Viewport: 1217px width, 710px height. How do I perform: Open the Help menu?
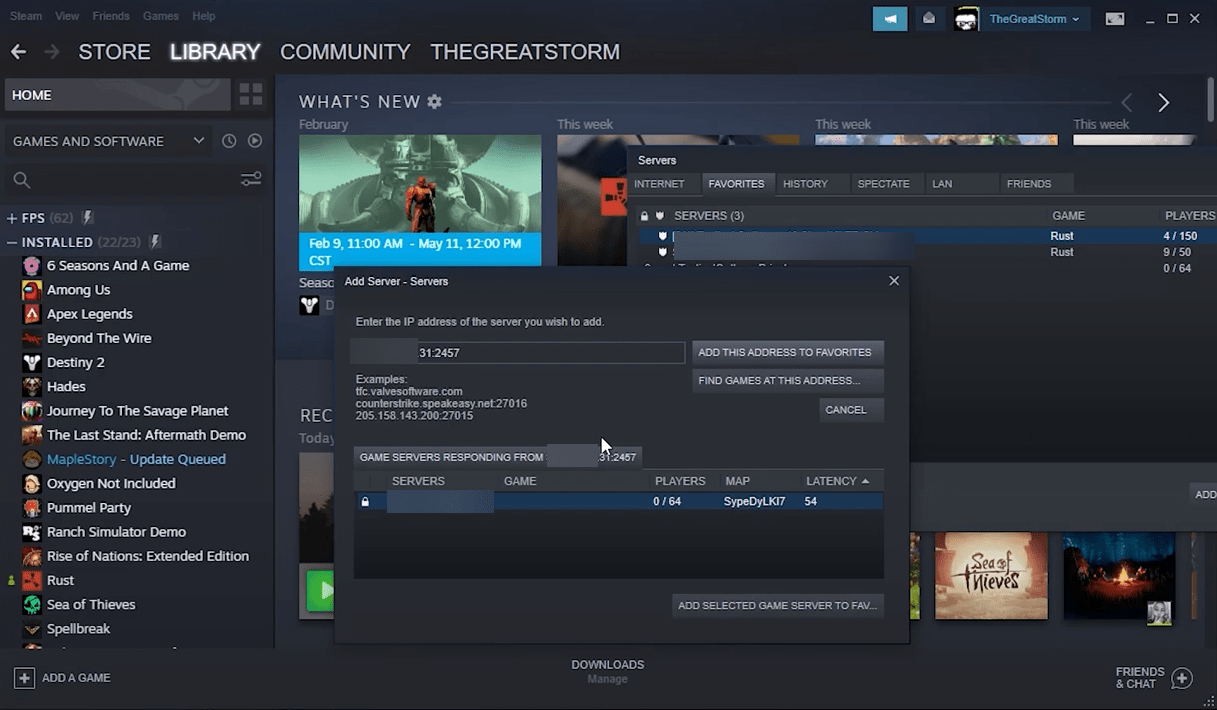click(203, 16)
